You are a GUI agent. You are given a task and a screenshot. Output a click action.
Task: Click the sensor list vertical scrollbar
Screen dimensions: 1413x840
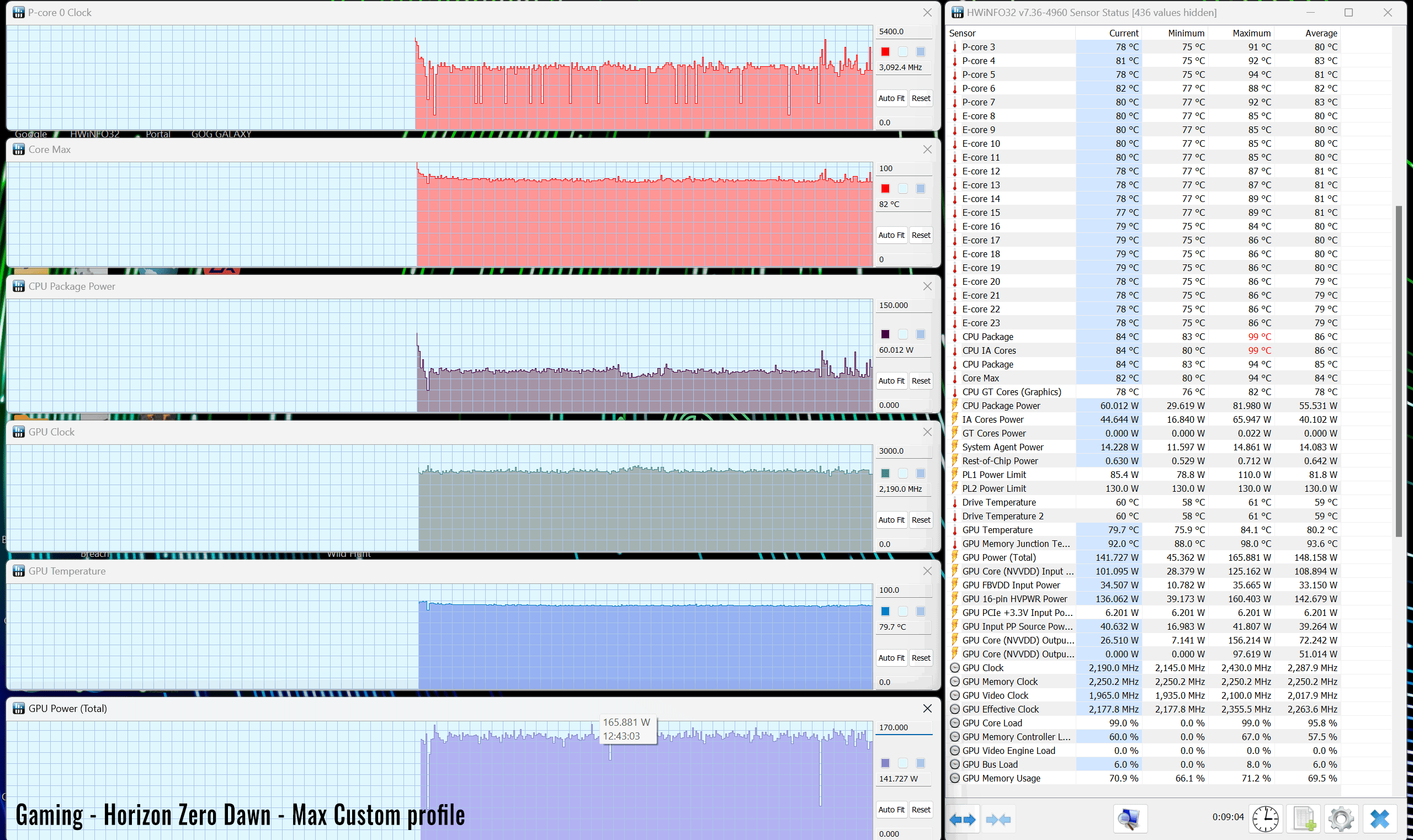point(1398,371)
